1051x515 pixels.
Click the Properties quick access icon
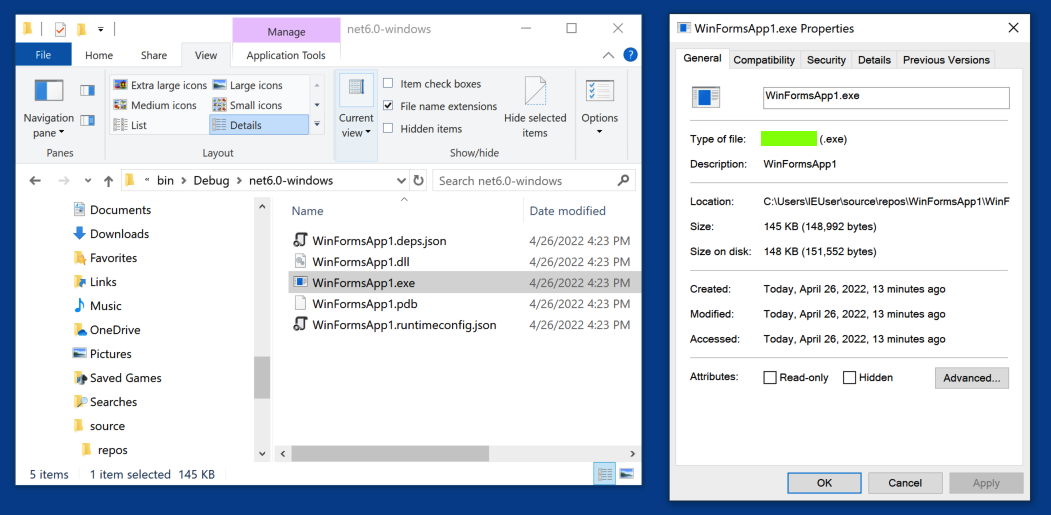coord(60,30)
